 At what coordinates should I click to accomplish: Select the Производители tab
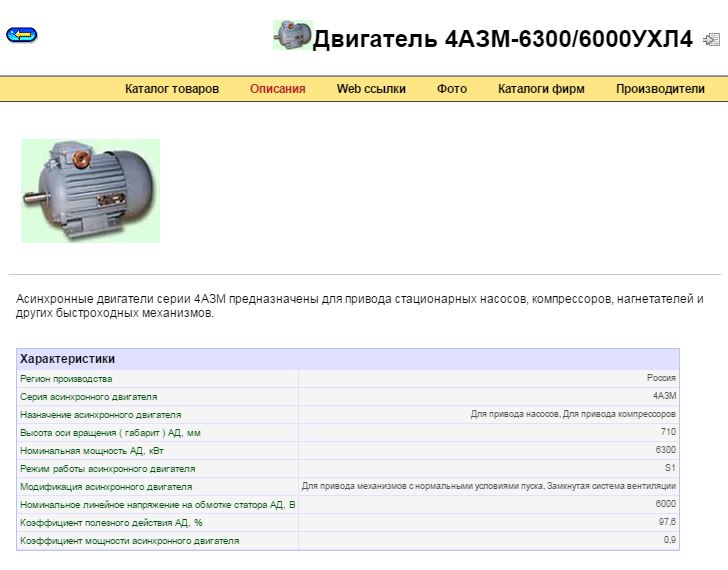pyautogui.click(x=660, y=89)
